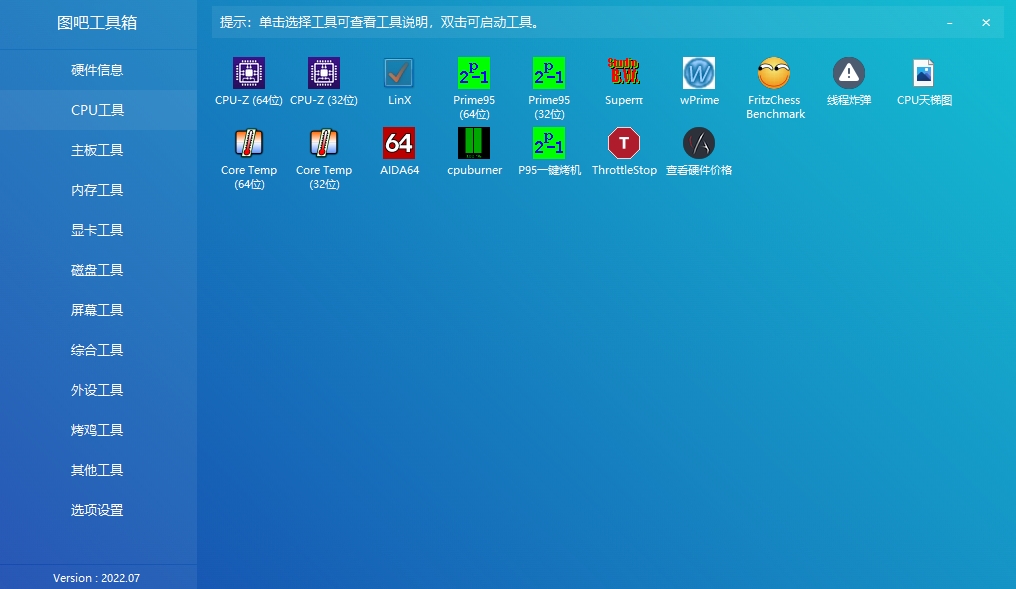This screenshot has width=1016, height=589.
Task: Click the Version : 2022.07 text
Action: (x=97, y=578)
